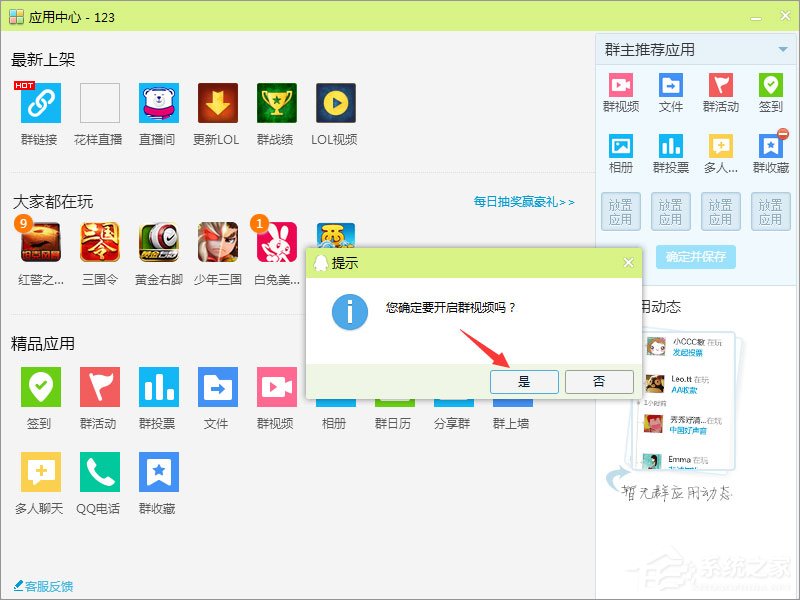Start the 多人聊天 group chat app
The image size is (800, 600).
[40, 470]
